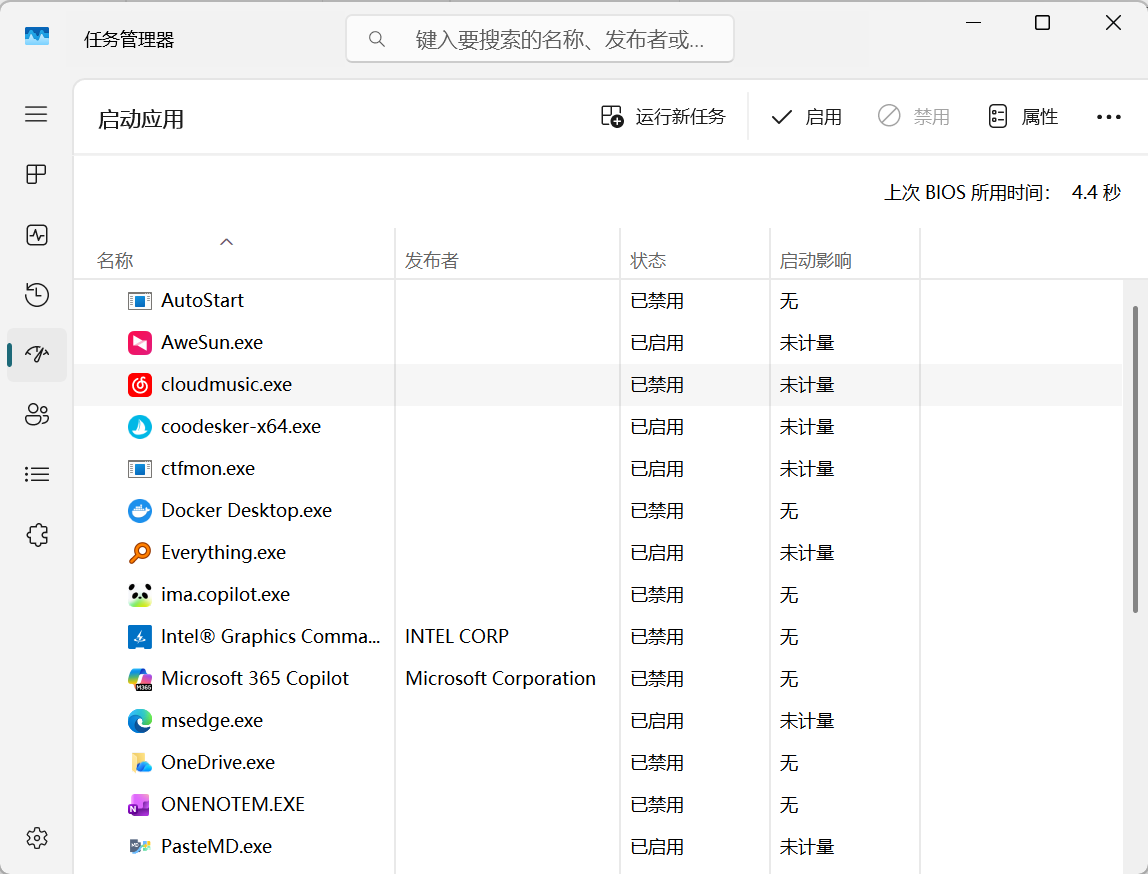This screenshot has width=1148, height=874.
Task: Select the ctfmon.exe row name
Action: pos(208,468)
